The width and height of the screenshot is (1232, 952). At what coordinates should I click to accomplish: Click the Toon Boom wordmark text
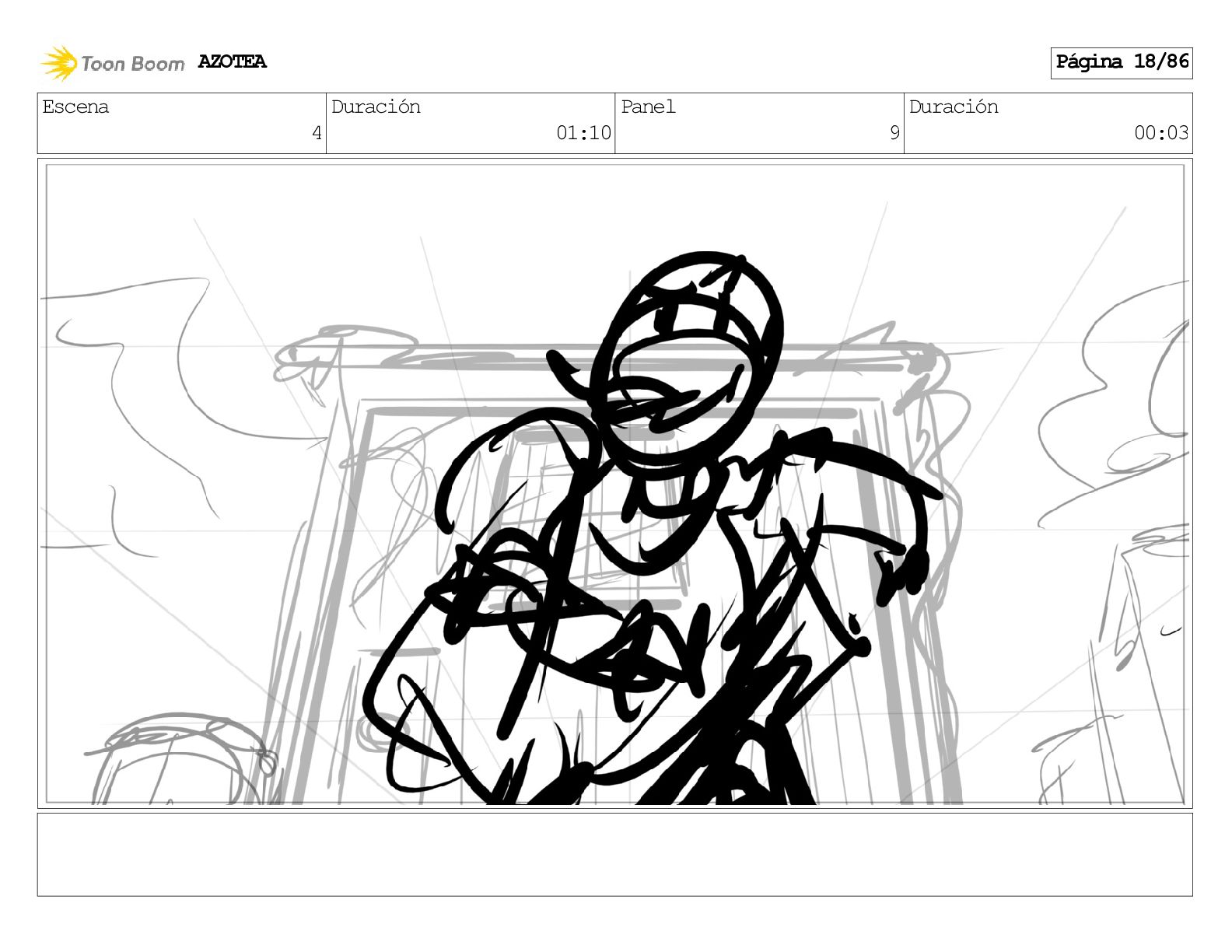click(132, 64)
